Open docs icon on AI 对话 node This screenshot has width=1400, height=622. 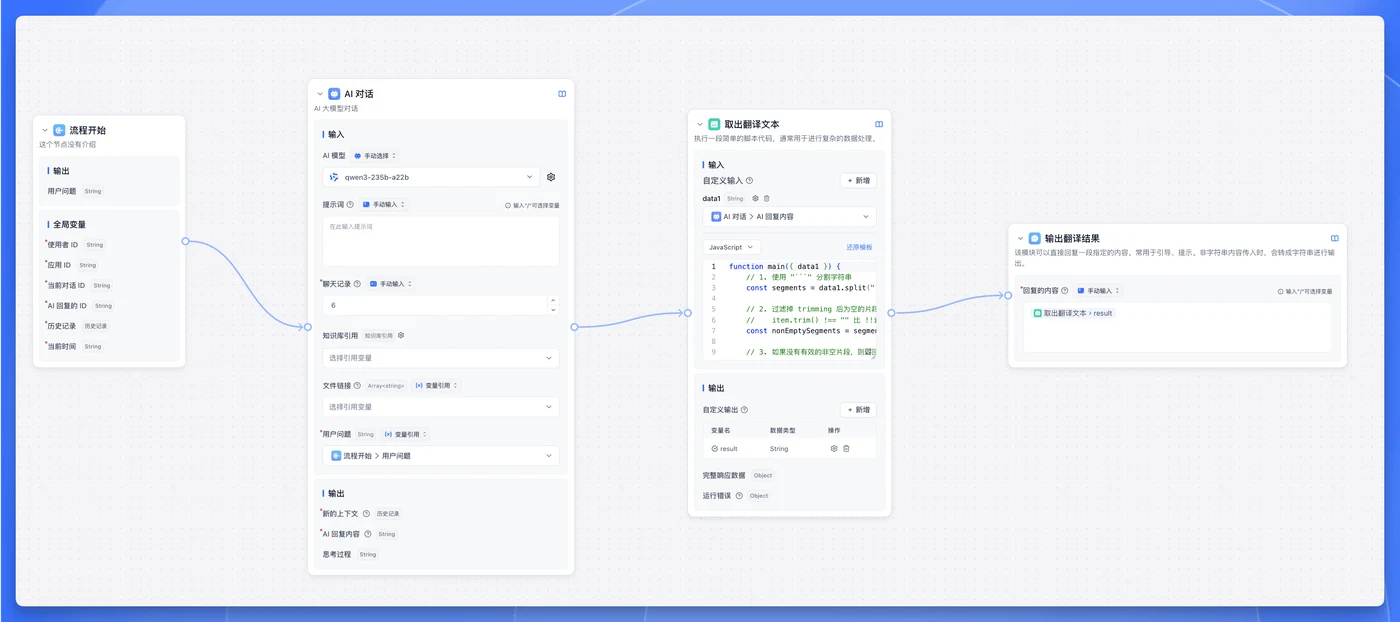tap(562, 94)
